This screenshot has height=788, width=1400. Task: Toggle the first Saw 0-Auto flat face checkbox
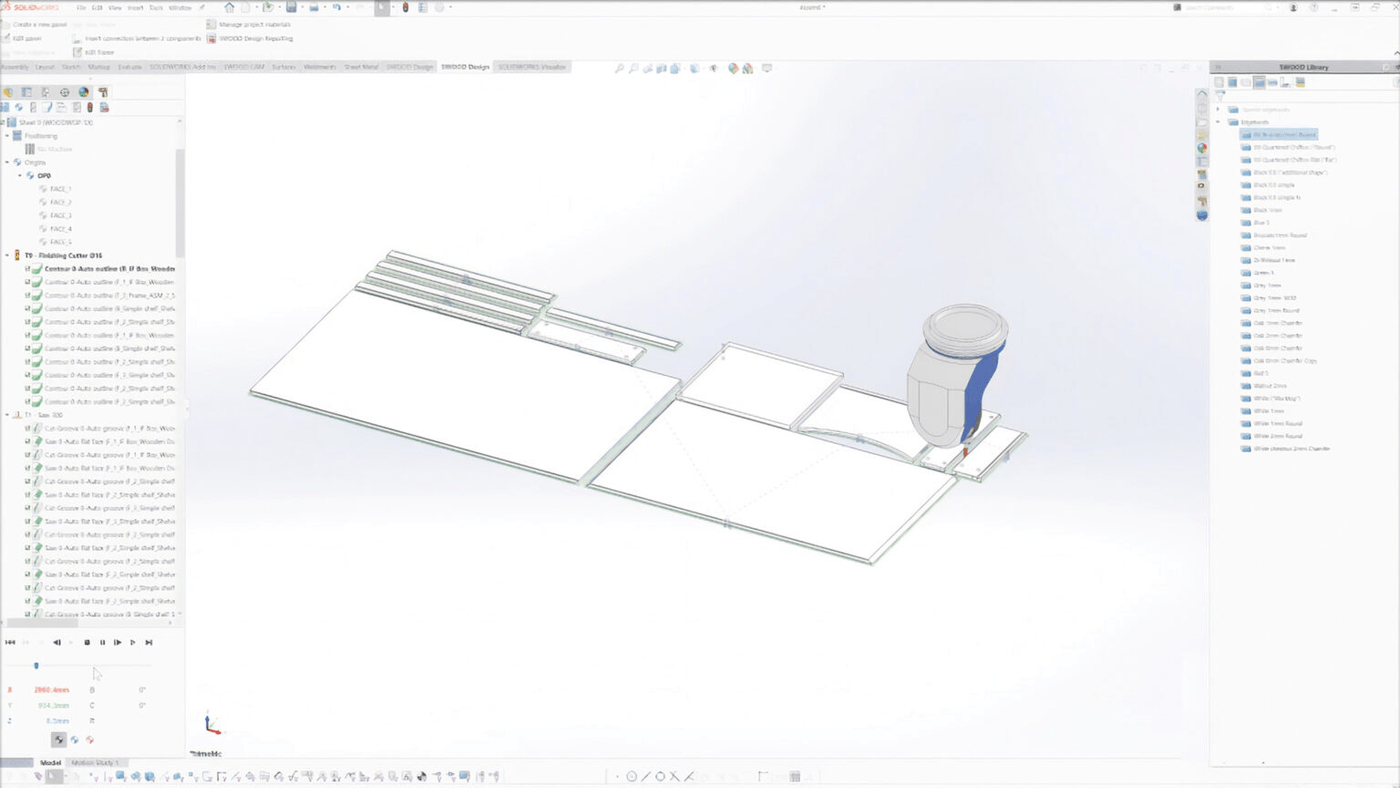click(28, 441)
